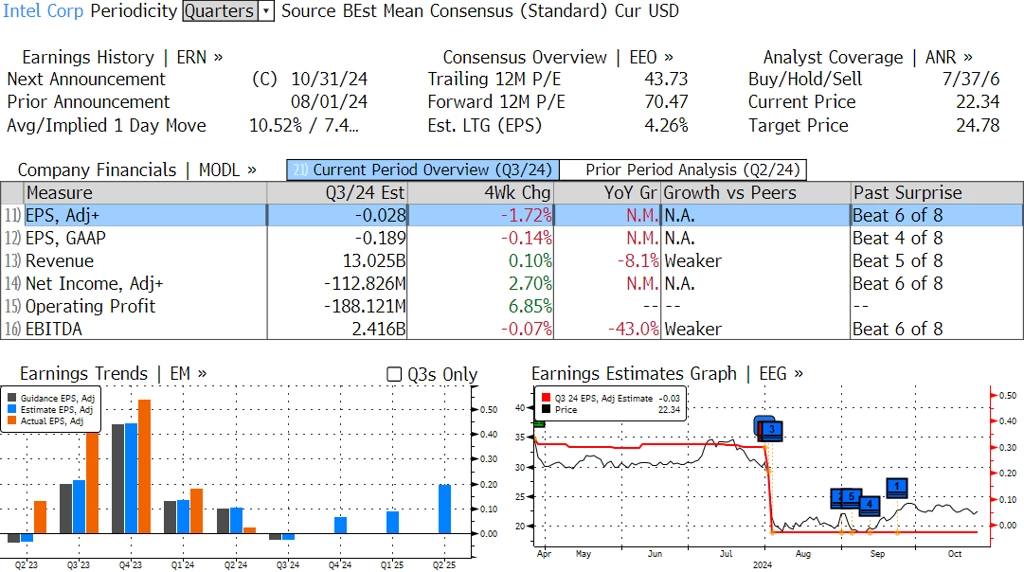The image size is (1024, 572).
Task: Click Forward 12M P/E value 70.47
Action: 666,102
